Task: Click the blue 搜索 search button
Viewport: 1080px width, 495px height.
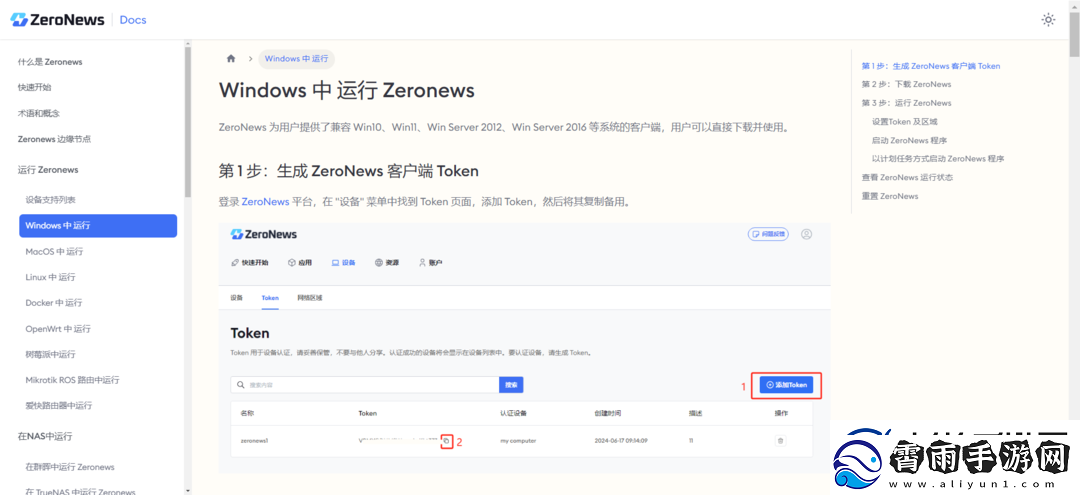Action: point(511,385)
